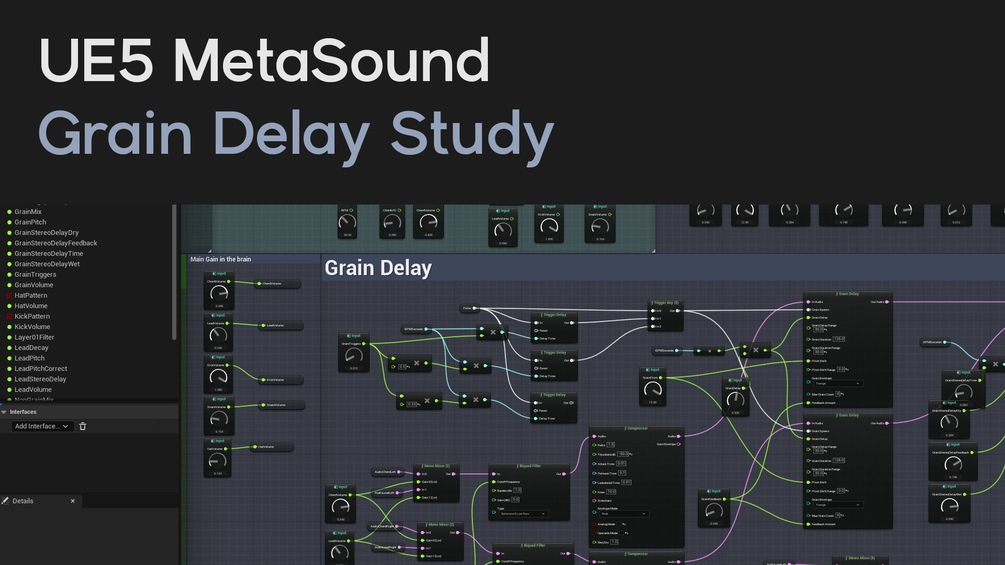The height and width of the screenshot is (565, 1005).
Task: Select the lower Grain Delay node header
Action: point(847,415)
